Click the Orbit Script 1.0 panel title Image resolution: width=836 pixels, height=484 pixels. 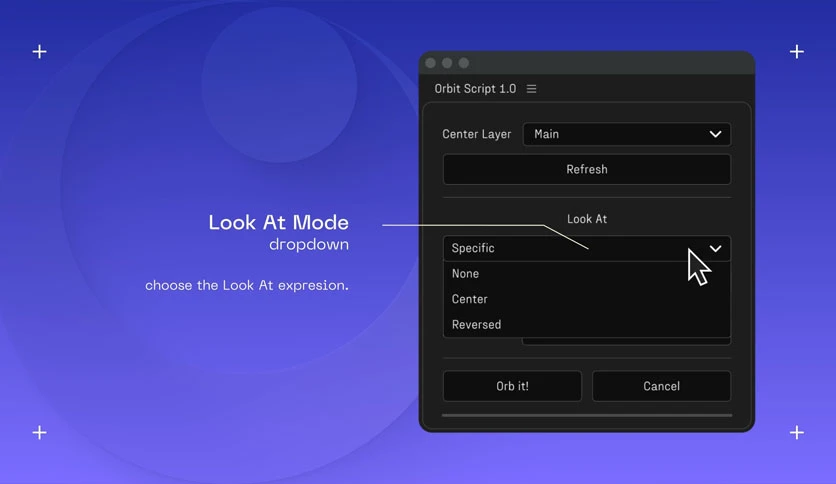[475, 88]
